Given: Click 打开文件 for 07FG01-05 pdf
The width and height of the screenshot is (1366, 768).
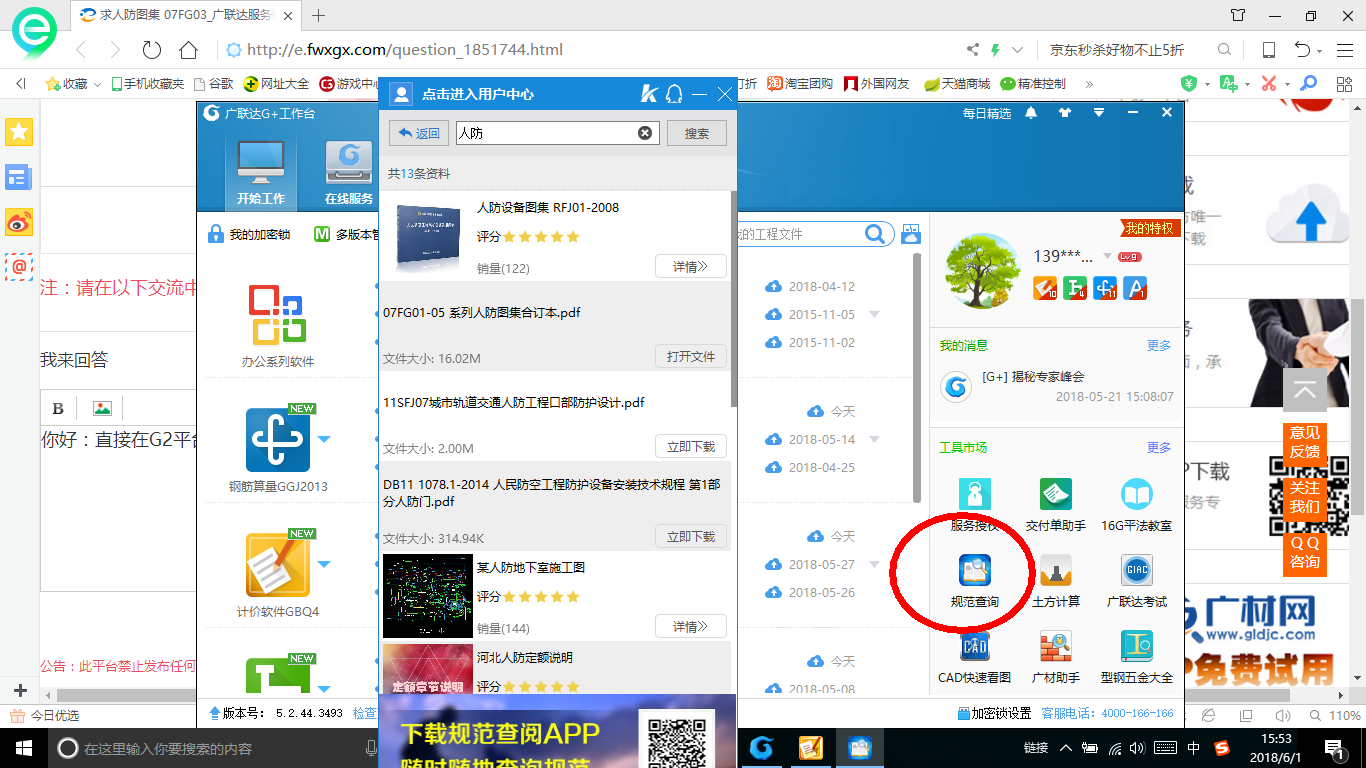Looking at the screenshot, I should (691, 357).
